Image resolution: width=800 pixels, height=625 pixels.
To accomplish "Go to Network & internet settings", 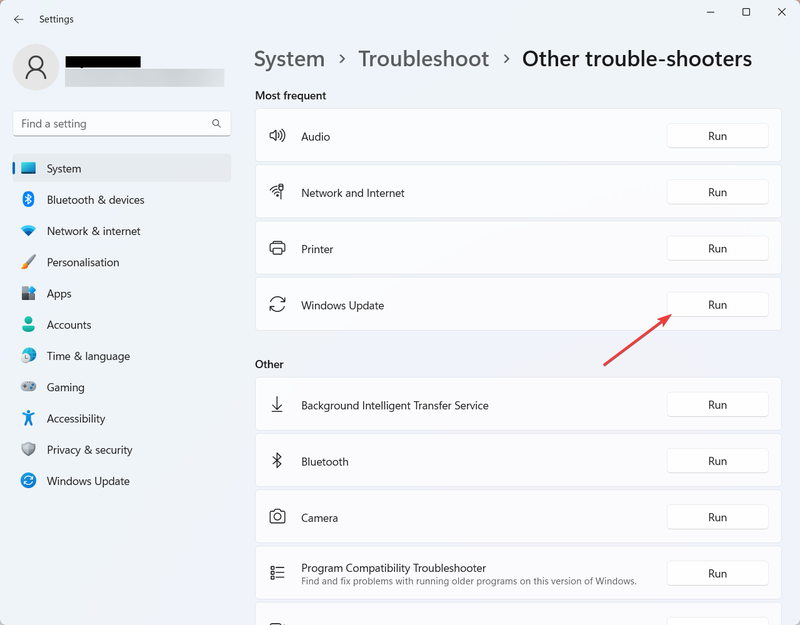I will coord(122,231).
